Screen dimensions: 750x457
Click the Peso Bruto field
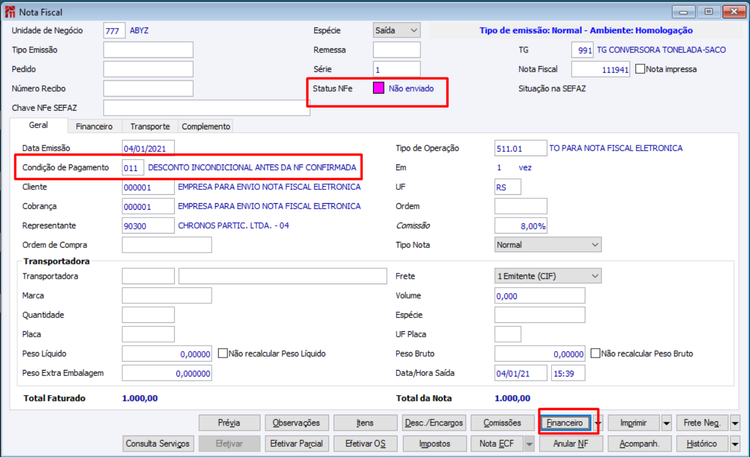point(540,354)
